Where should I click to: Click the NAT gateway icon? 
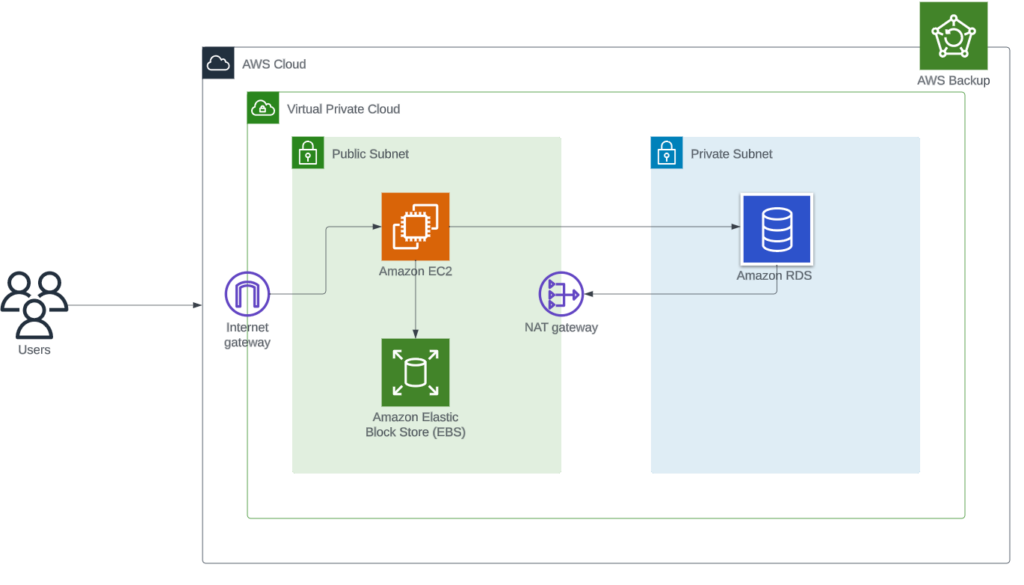pos(561,294)
